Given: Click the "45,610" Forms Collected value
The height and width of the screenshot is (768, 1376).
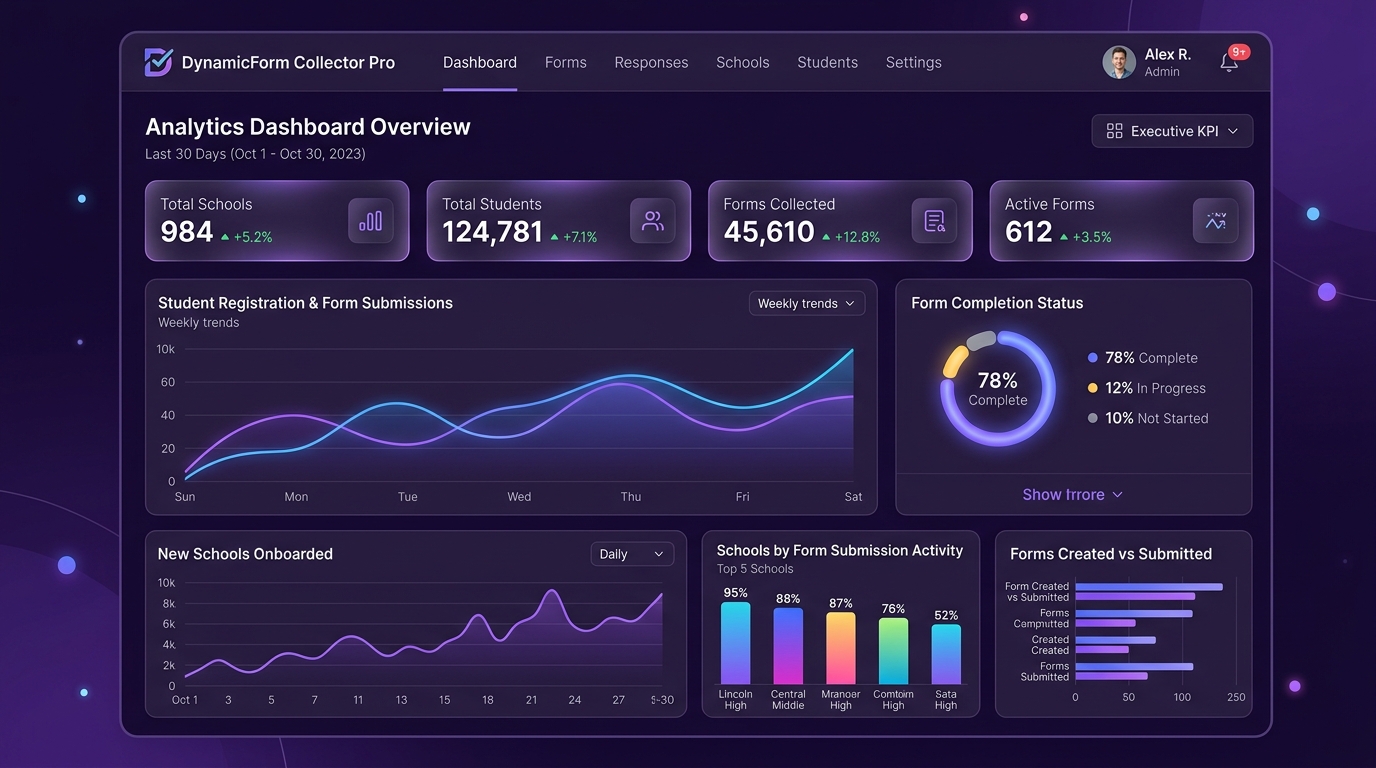Looking at the screenshot, I should [769, 232].
